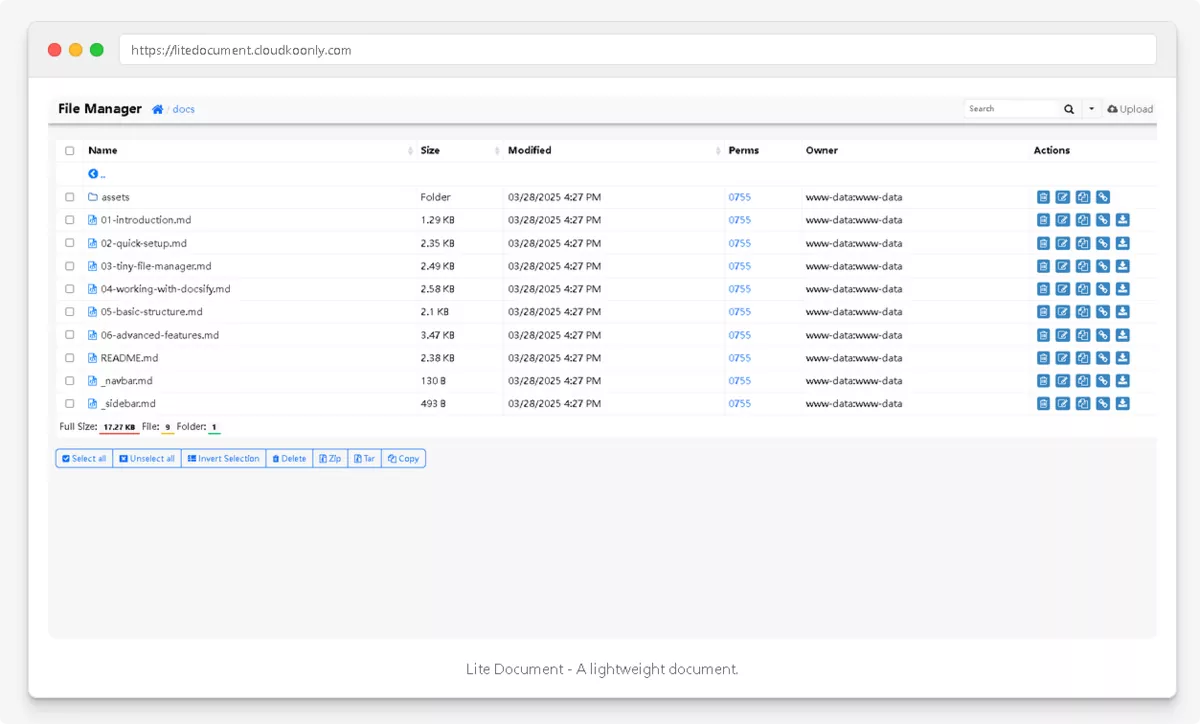Copy 05-basic-structure.md via the copy icon
The width and height of the screenshot is (1200, 724).
click(x=1083, y=312)
